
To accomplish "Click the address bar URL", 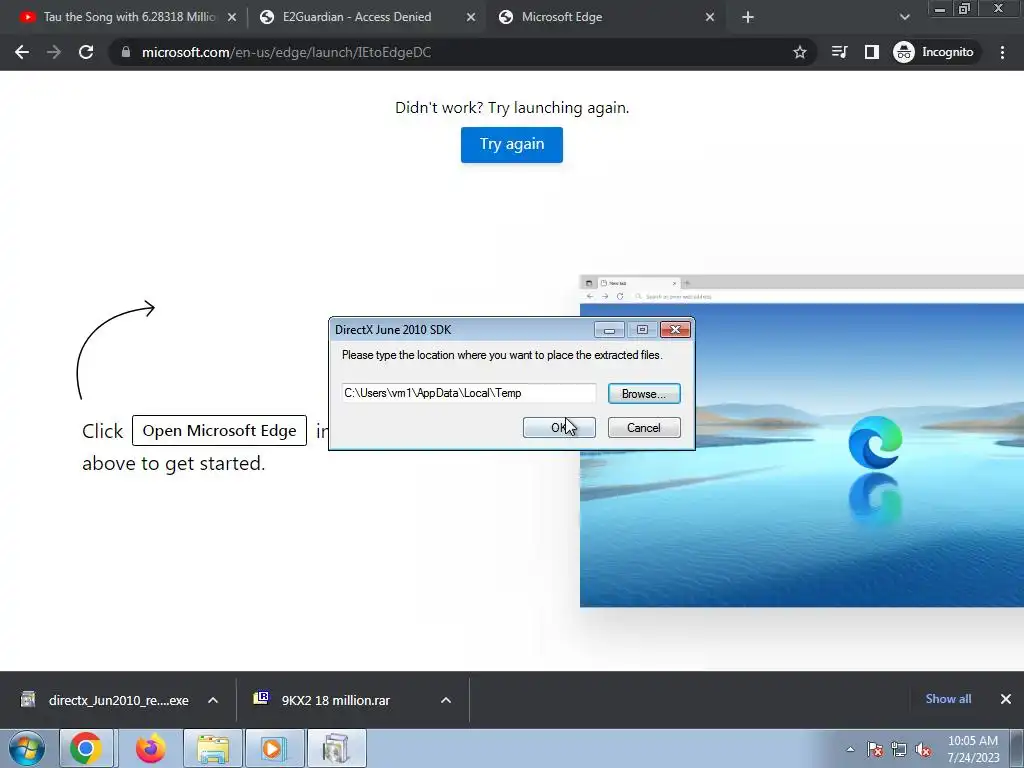I will coord(286,52).
